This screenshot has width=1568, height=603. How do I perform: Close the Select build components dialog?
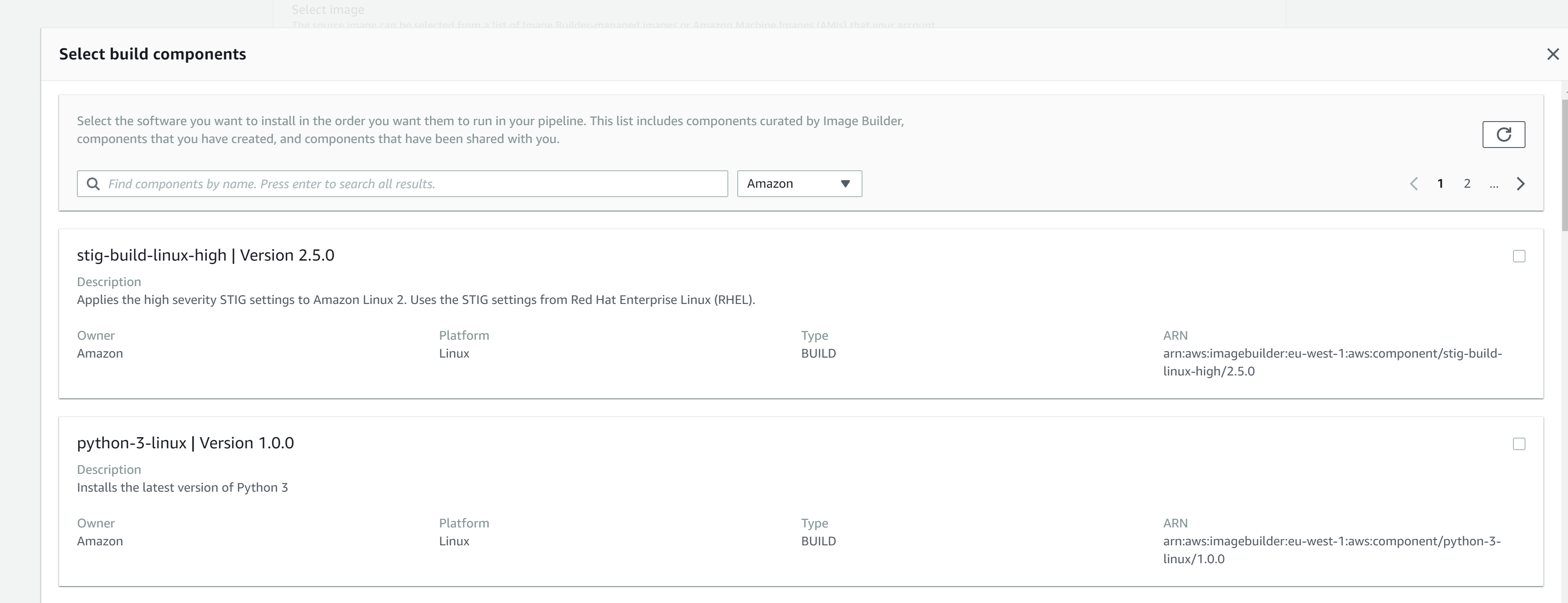[x=1553, y=54]
